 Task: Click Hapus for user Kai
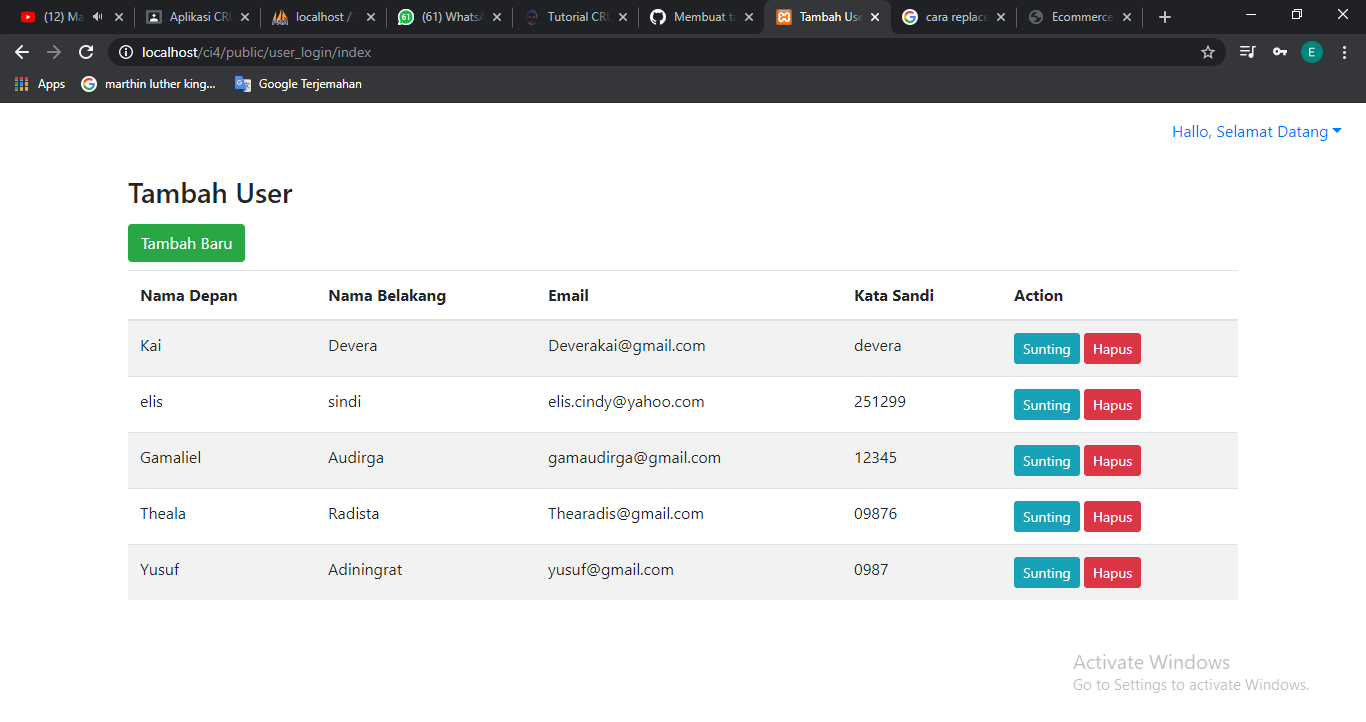(x=1112, y=349)
